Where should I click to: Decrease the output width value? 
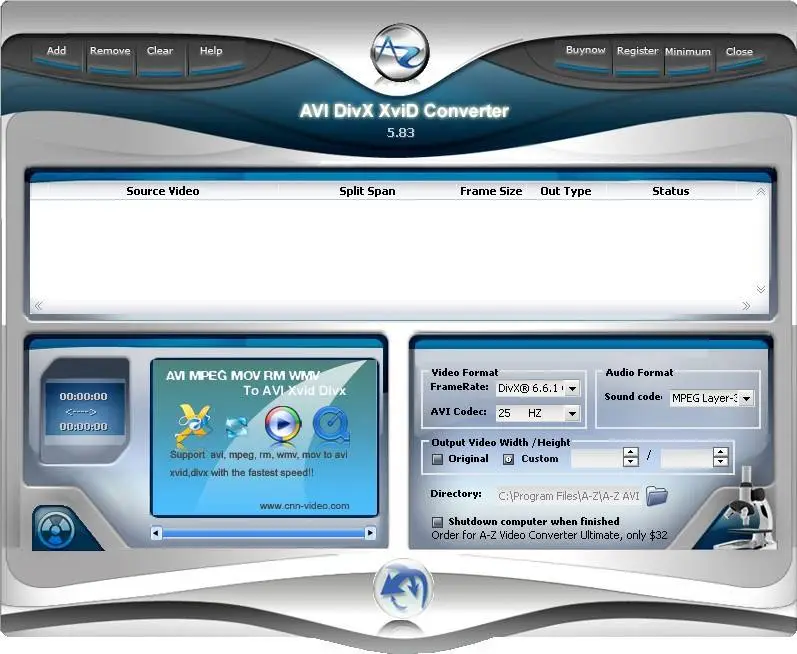630,462
